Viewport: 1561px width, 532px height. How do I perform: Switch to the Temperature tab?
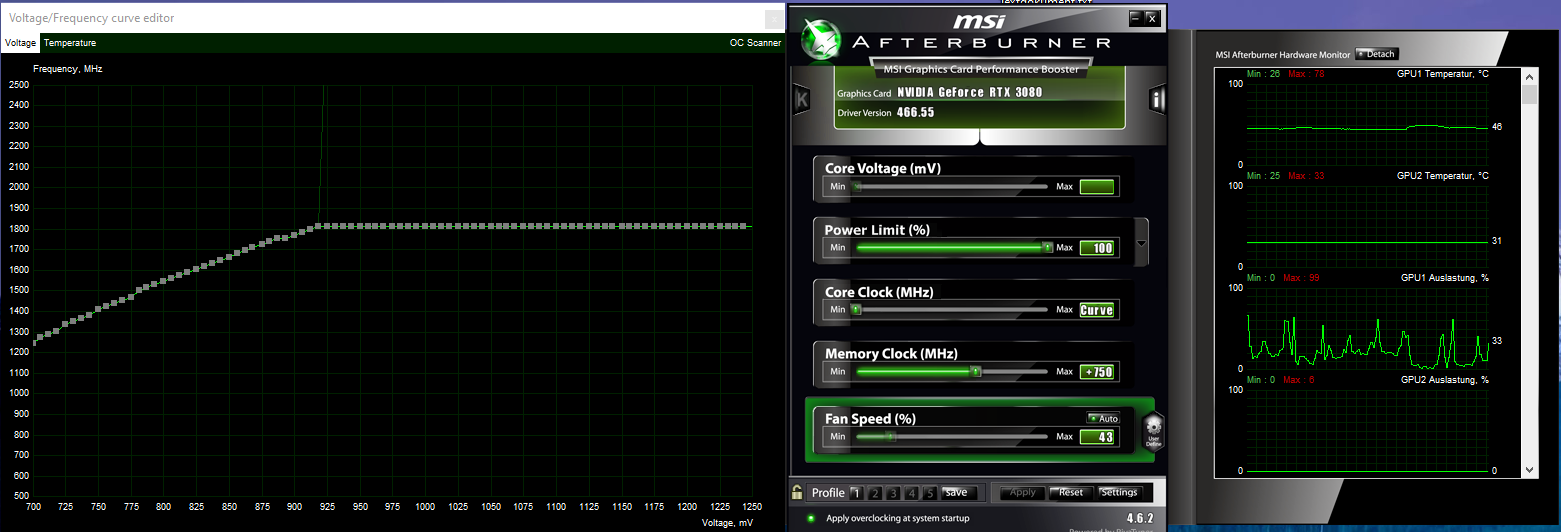click(70, 43)
